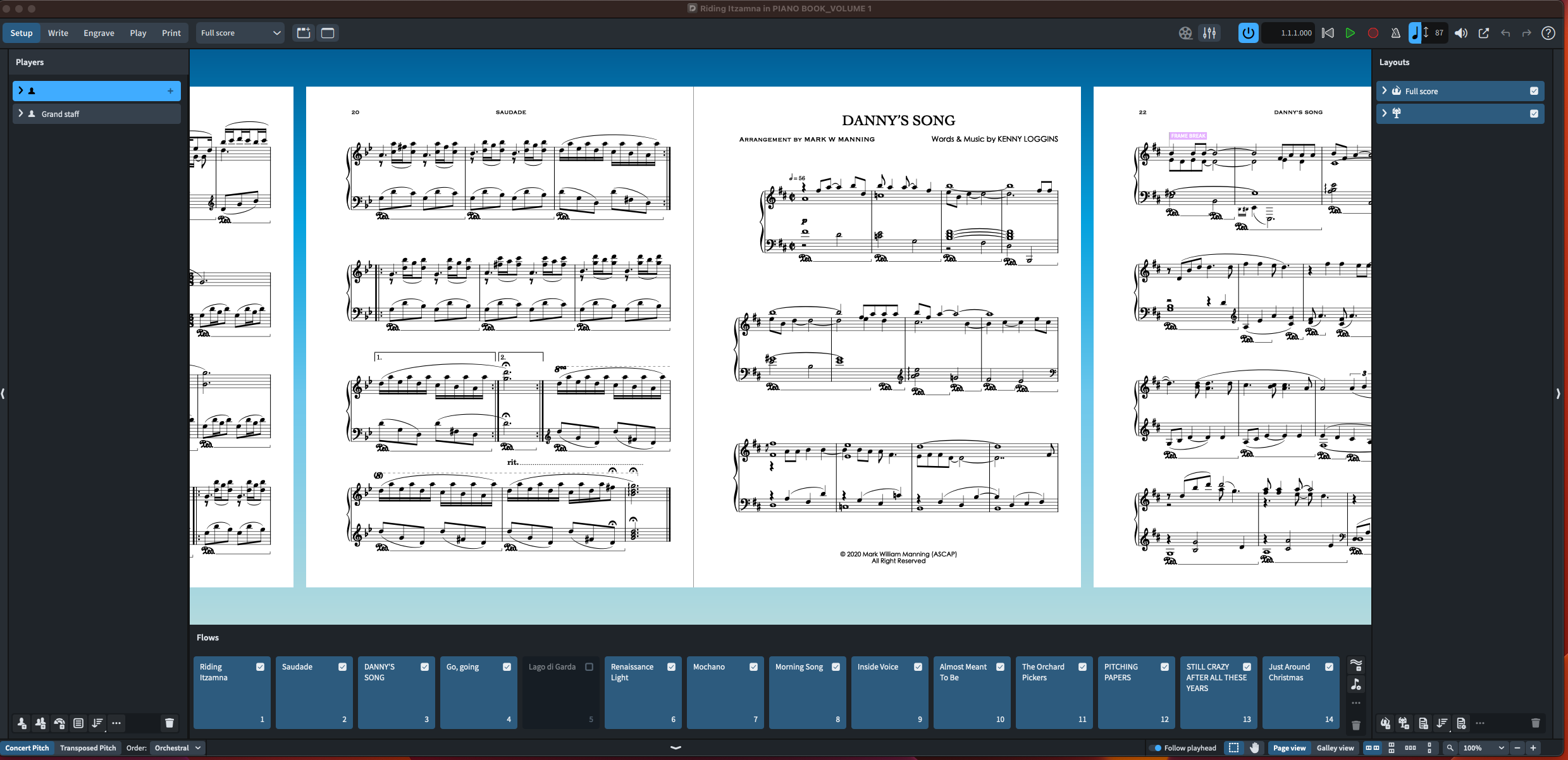Viewport: 1568px width, 760px height.
Task: Enable the Lago di Garda flow checkbox
Action: click(589, 666)
